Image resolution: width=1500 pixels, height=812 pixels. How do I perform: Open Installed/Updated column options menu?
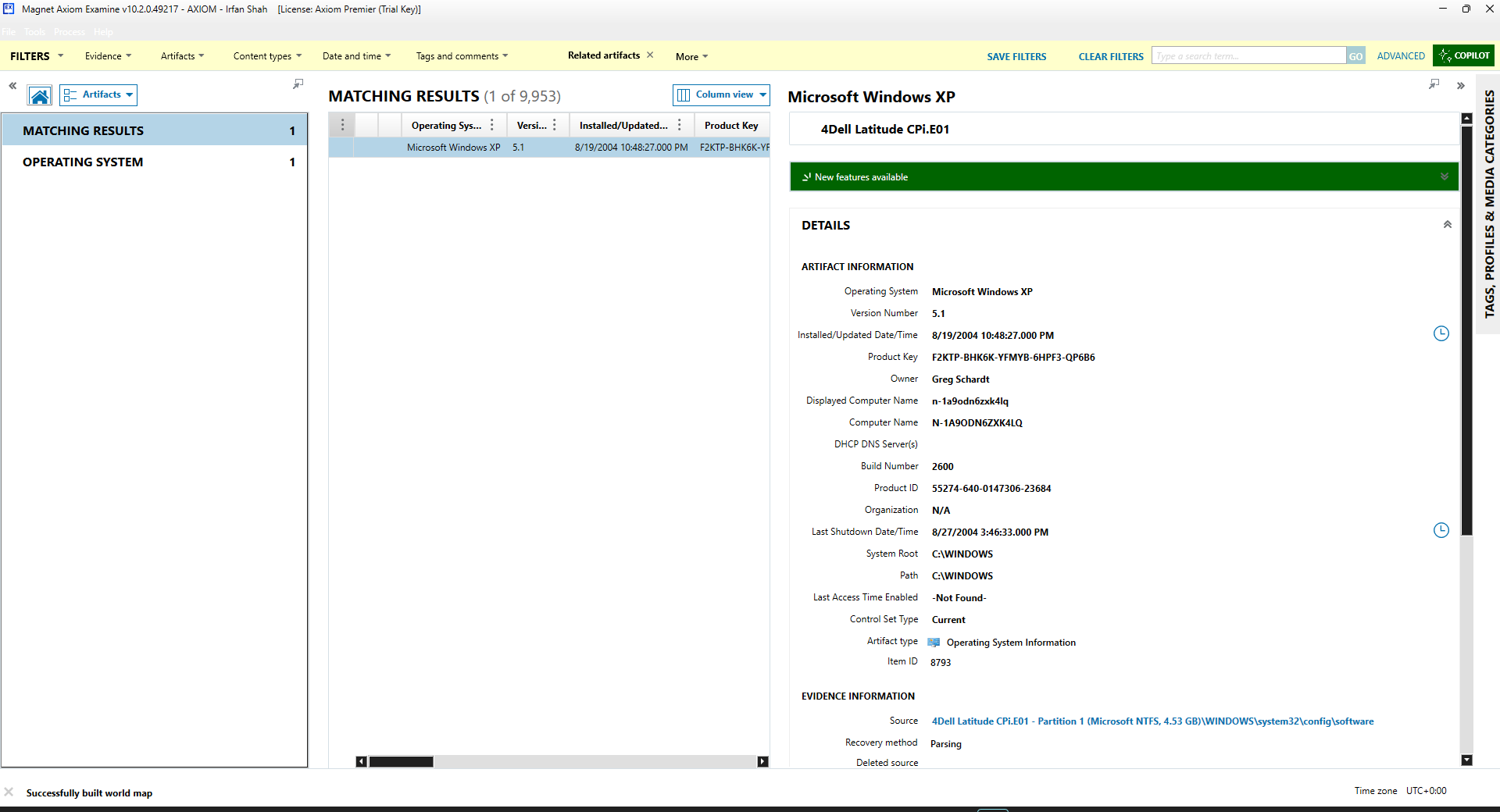pos(680,125)
